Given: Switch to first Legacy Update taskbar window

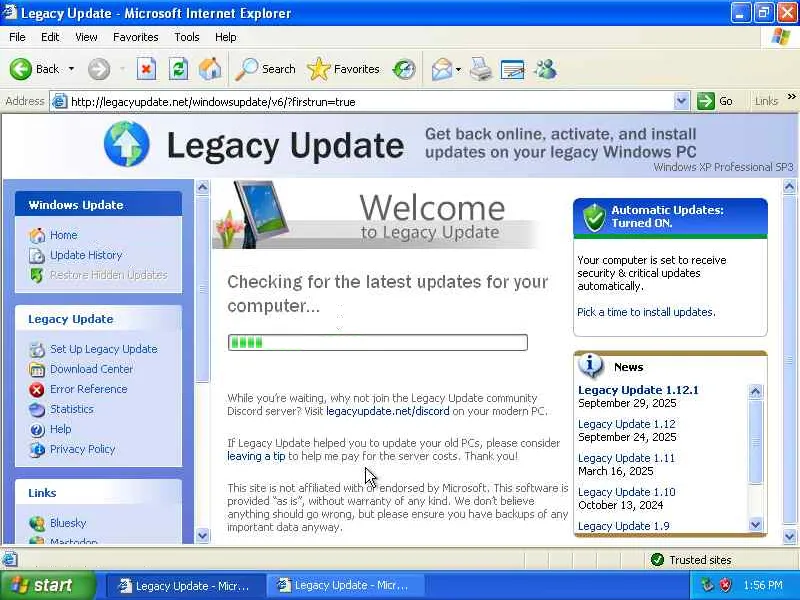Looking at the screenshot, I should tap(185, 586).
